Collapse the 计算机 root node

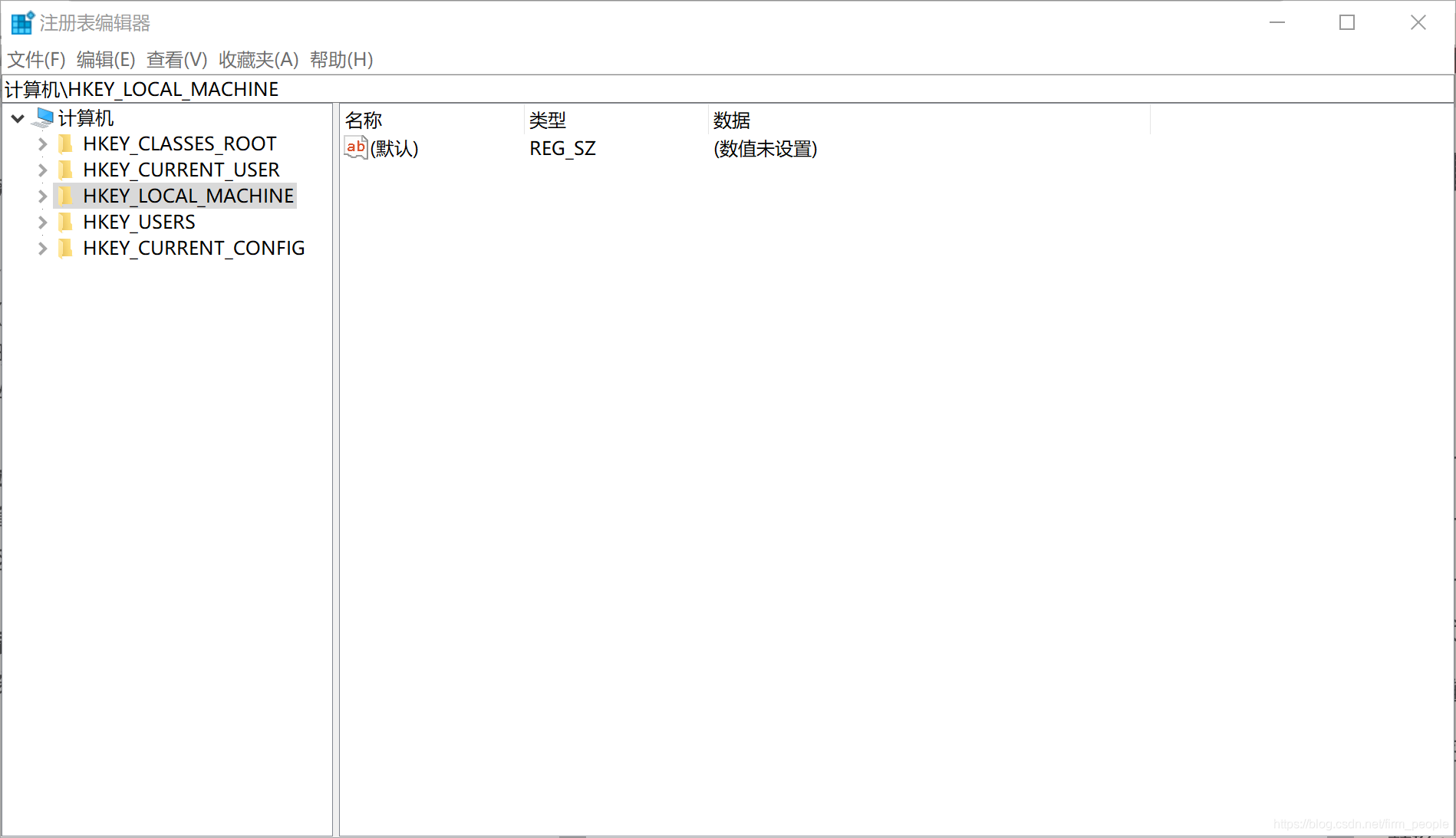[18, 118]
